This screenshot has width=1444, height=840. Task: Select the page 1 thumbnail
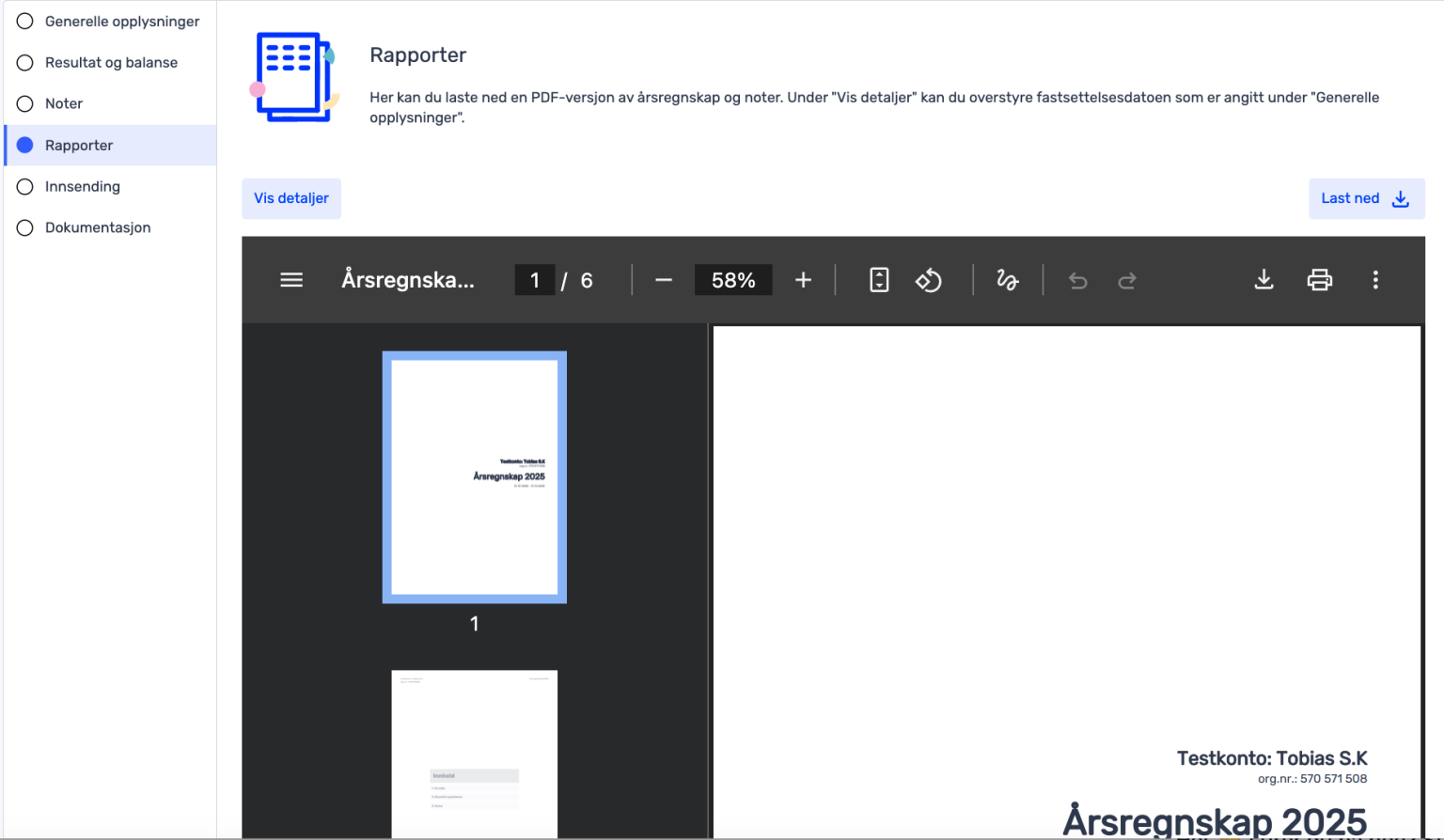(x=475, y=477)
